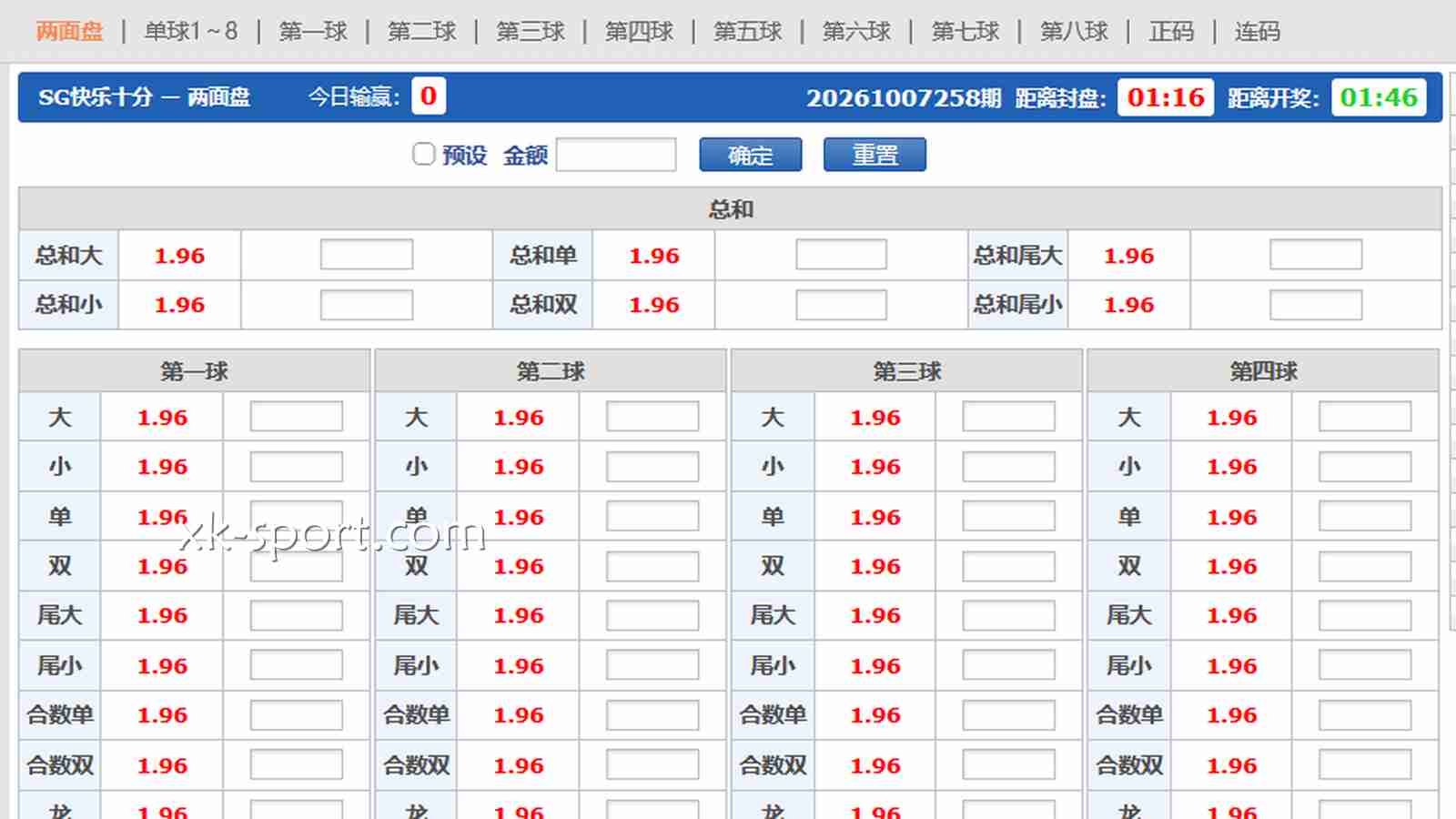This screenshot has height=819, width=1456.
Task: Click 第四球 单 bet input field
Action: pos(1365,516)
